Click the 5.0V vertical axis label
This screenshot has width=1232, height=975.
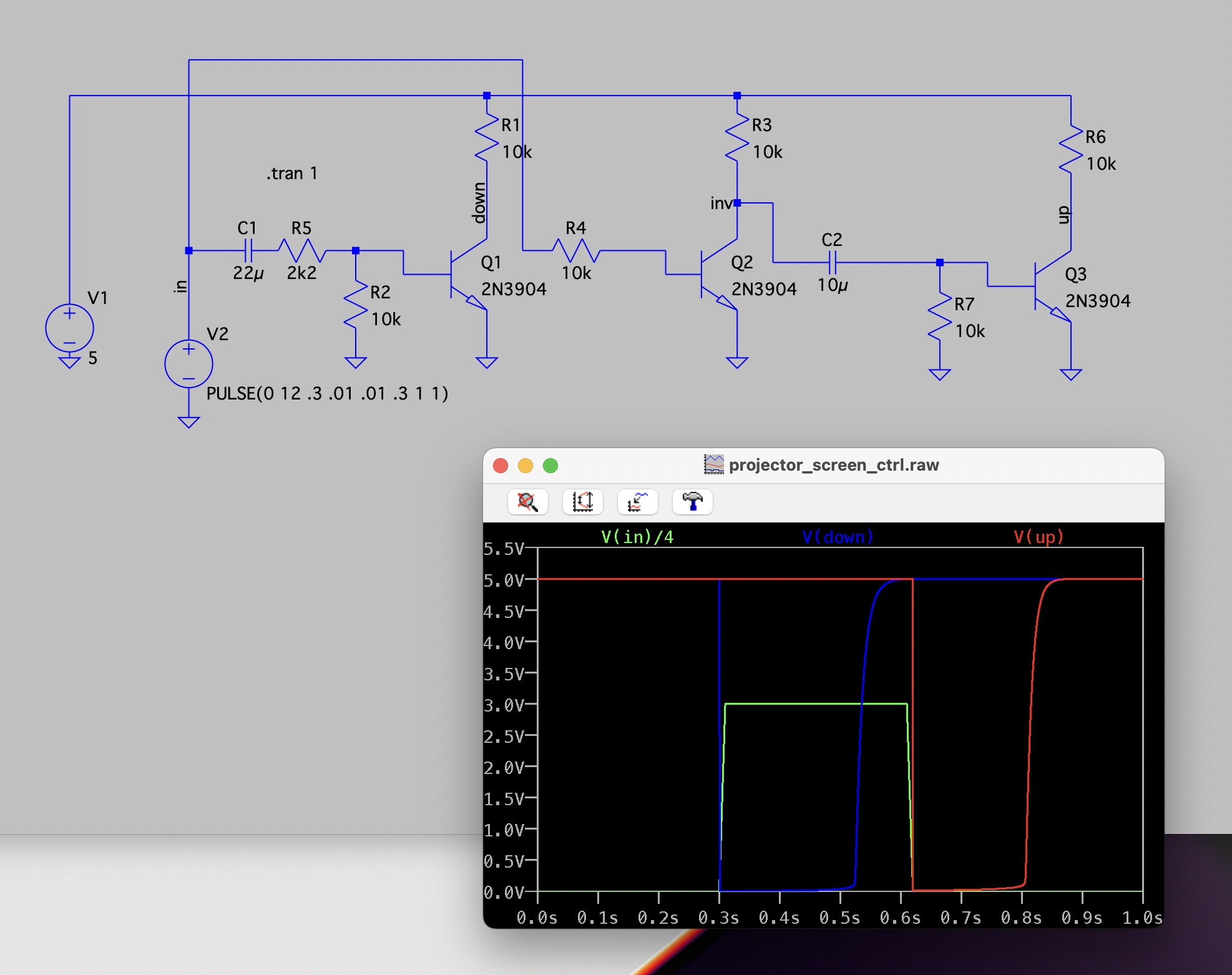coord(504,581)
